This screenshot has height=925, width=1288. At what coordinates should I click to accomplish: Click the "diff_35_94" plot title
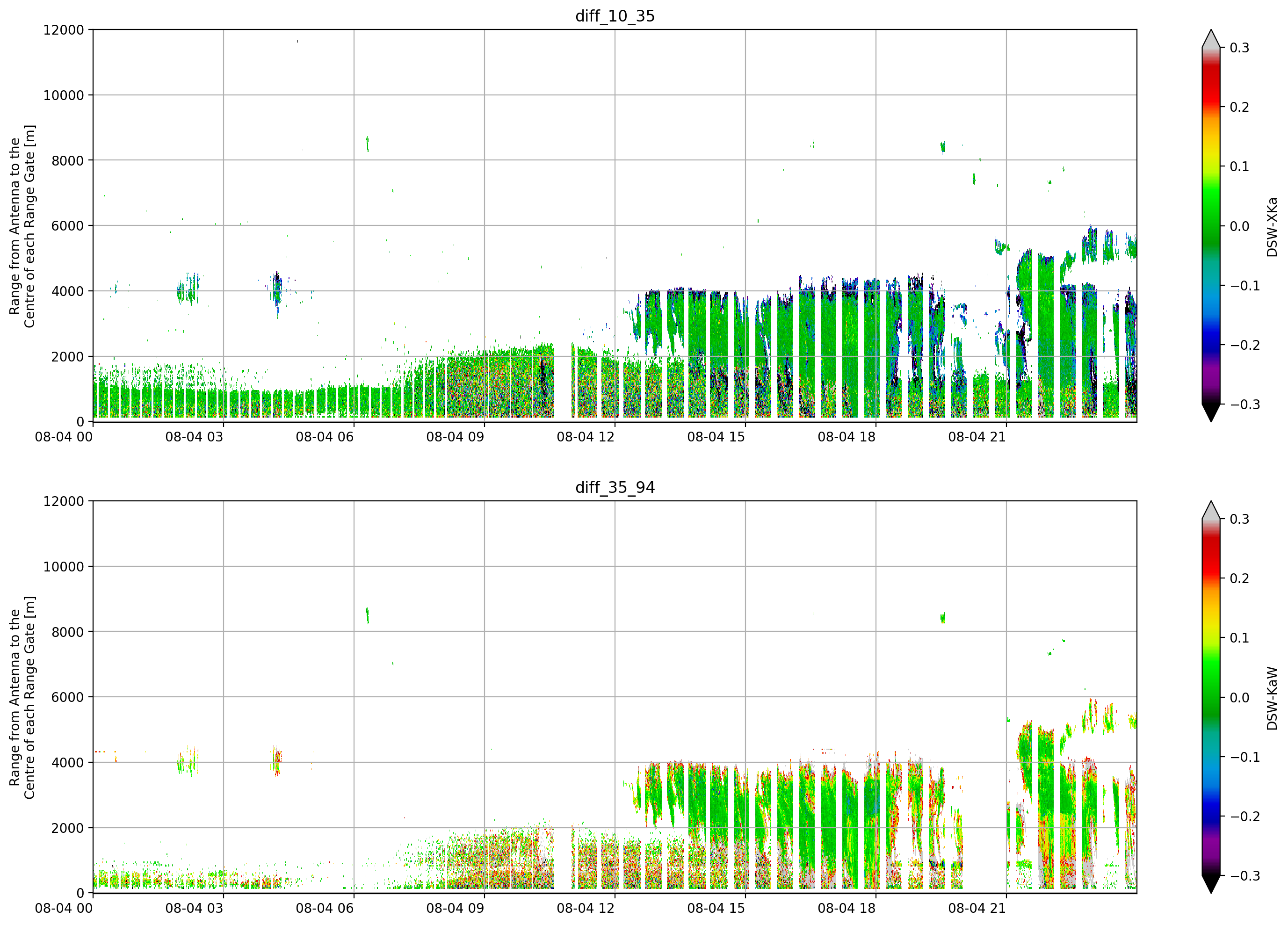pyautogui.click(x=615, y=487)
